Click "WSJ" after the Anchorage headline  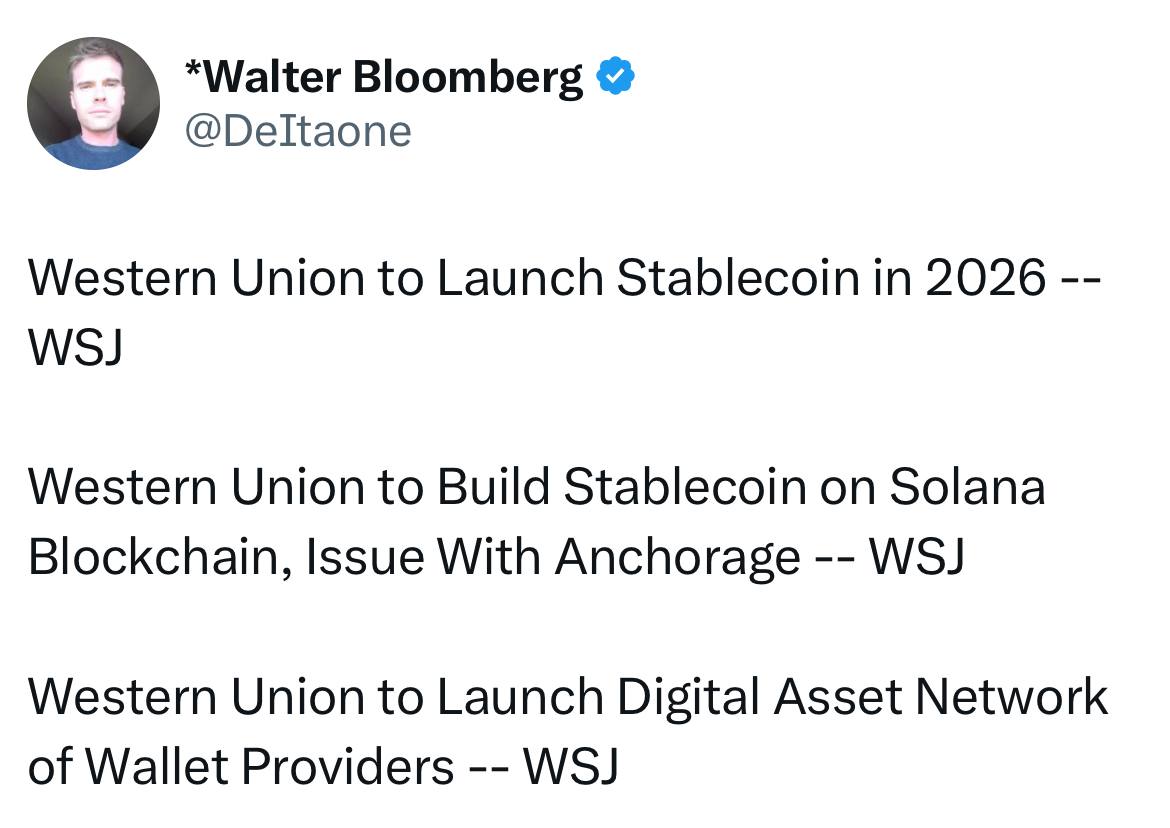917,557
